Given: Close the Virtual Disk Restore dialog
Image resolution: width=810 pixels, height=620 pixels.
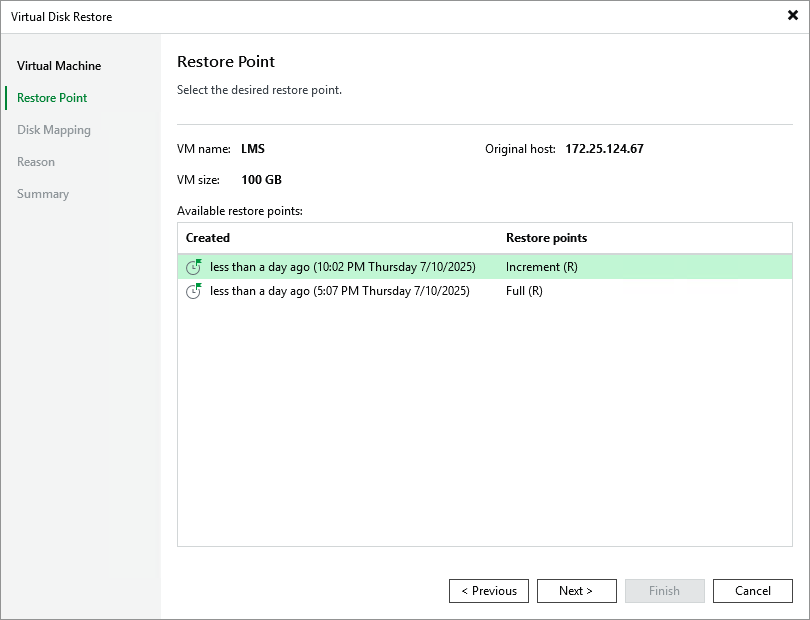Looking at the screenshot, I should [792, 15].
